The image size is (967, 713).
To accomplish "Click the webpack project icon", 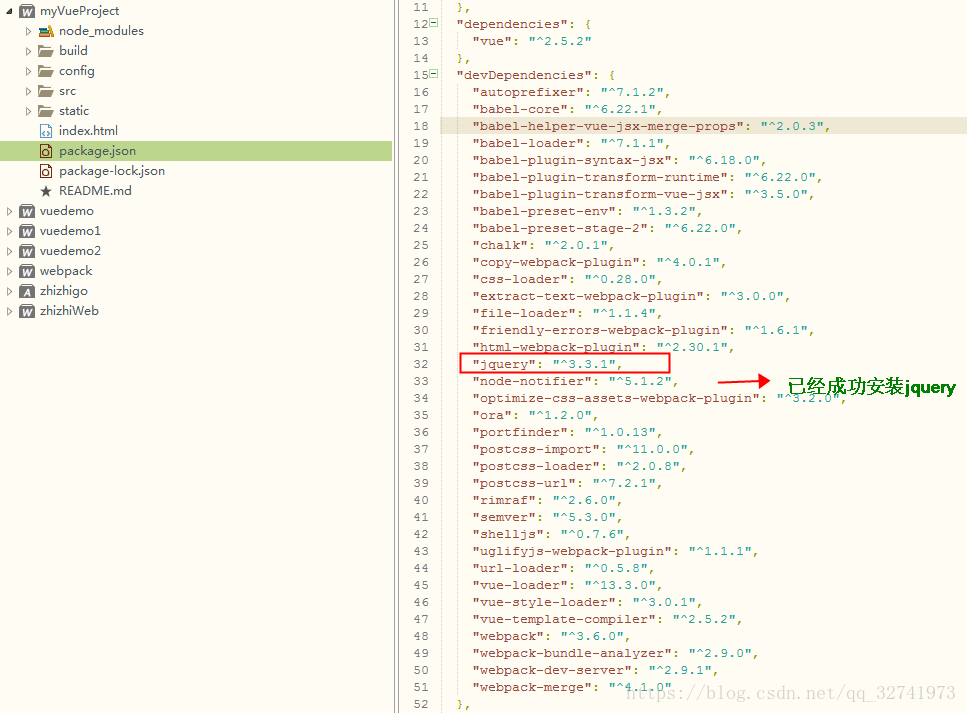I will (x=27, y=271).
